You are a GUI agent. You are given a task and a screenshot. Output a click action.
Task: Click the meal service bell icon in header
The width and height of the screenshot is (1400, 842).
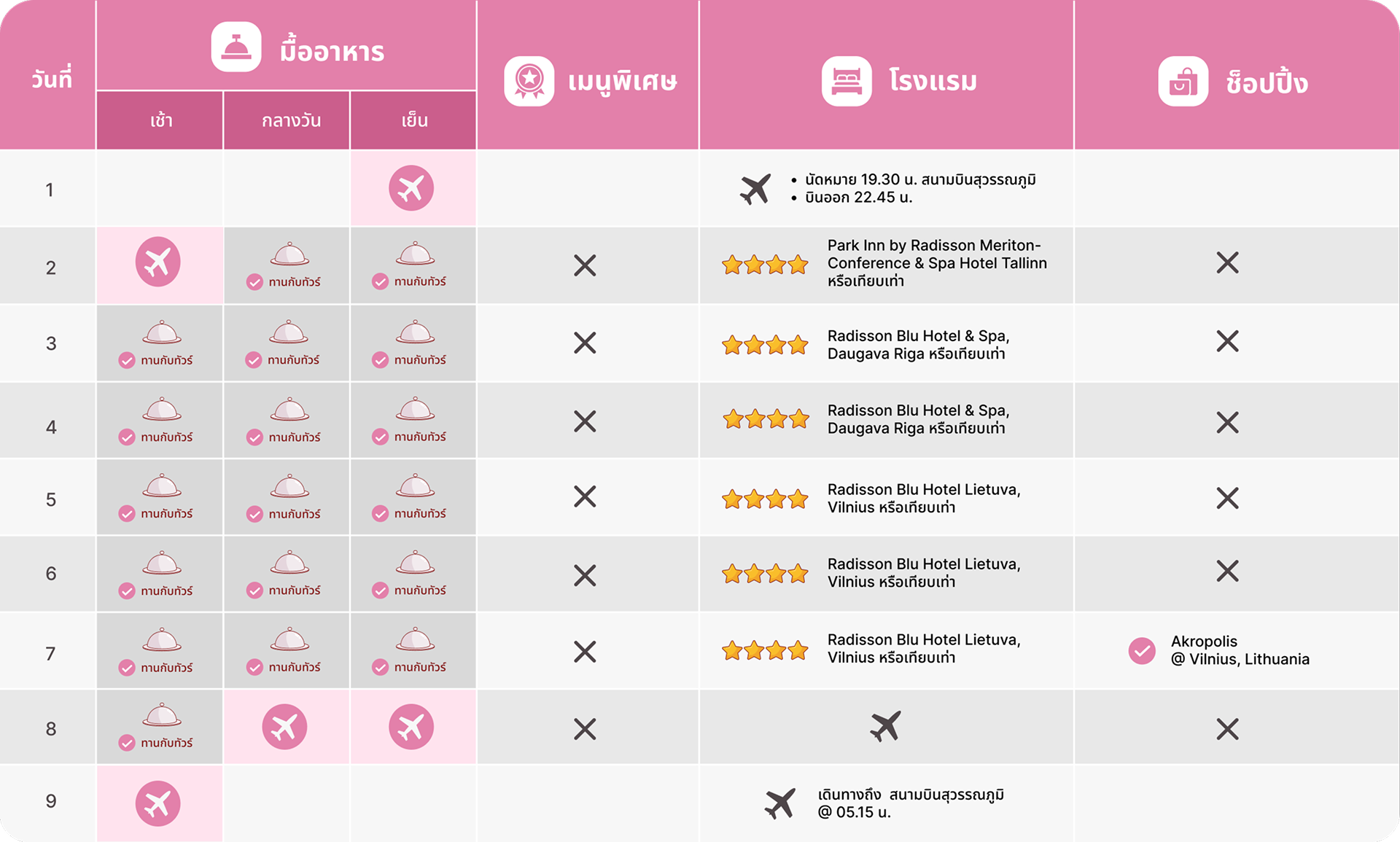[236, 47]
